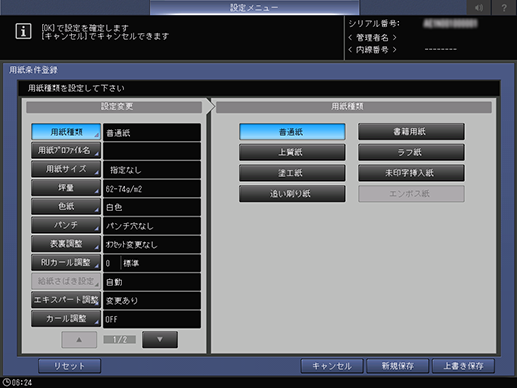The width and height of the screenshot is (517, 388).
Task: Click the 普通紙 value in left panel
Action: pos(152,133)
